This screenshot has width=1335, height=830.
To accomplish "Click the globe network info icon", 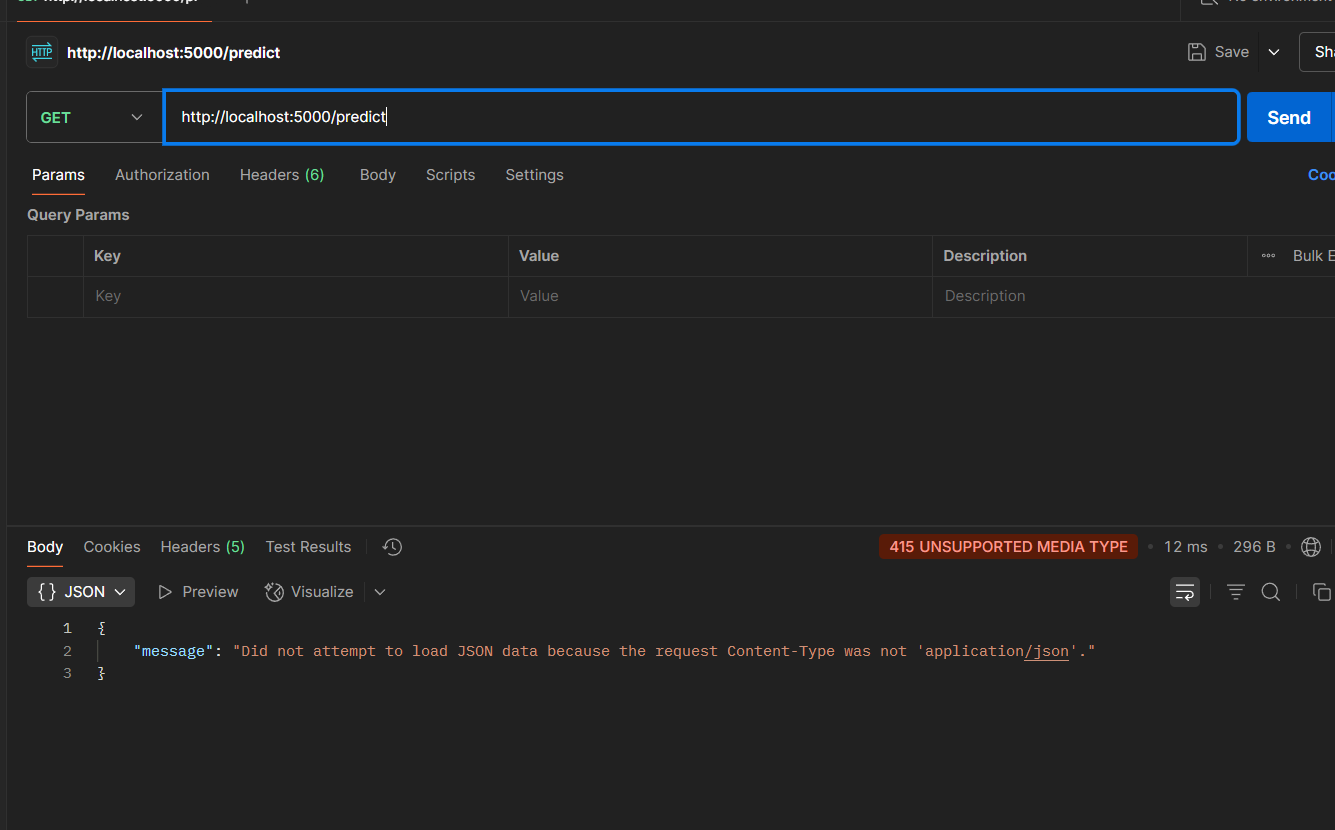I will [x=1311, y=547].
